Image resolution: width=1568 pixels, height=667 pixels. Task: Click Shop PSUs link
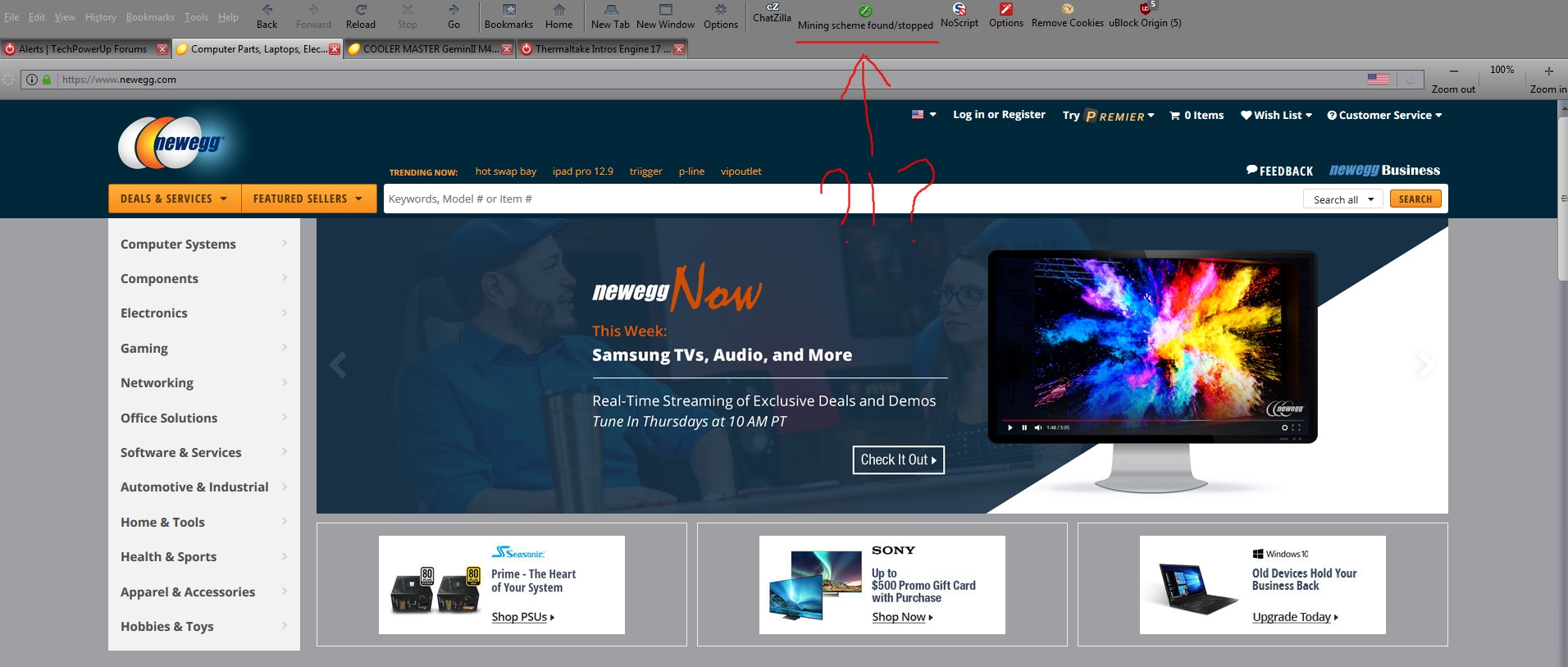coord(523,617)
